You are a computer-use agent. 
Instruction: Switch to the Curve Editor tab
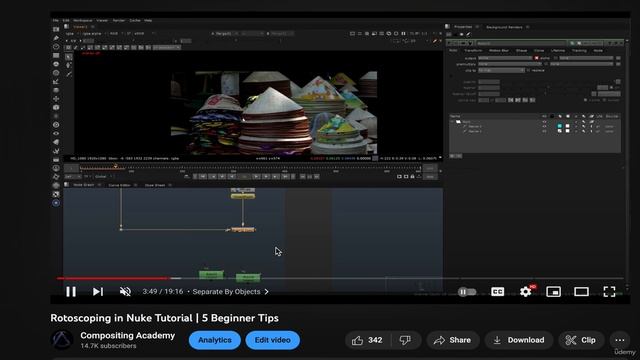click(x=119, y=185)
